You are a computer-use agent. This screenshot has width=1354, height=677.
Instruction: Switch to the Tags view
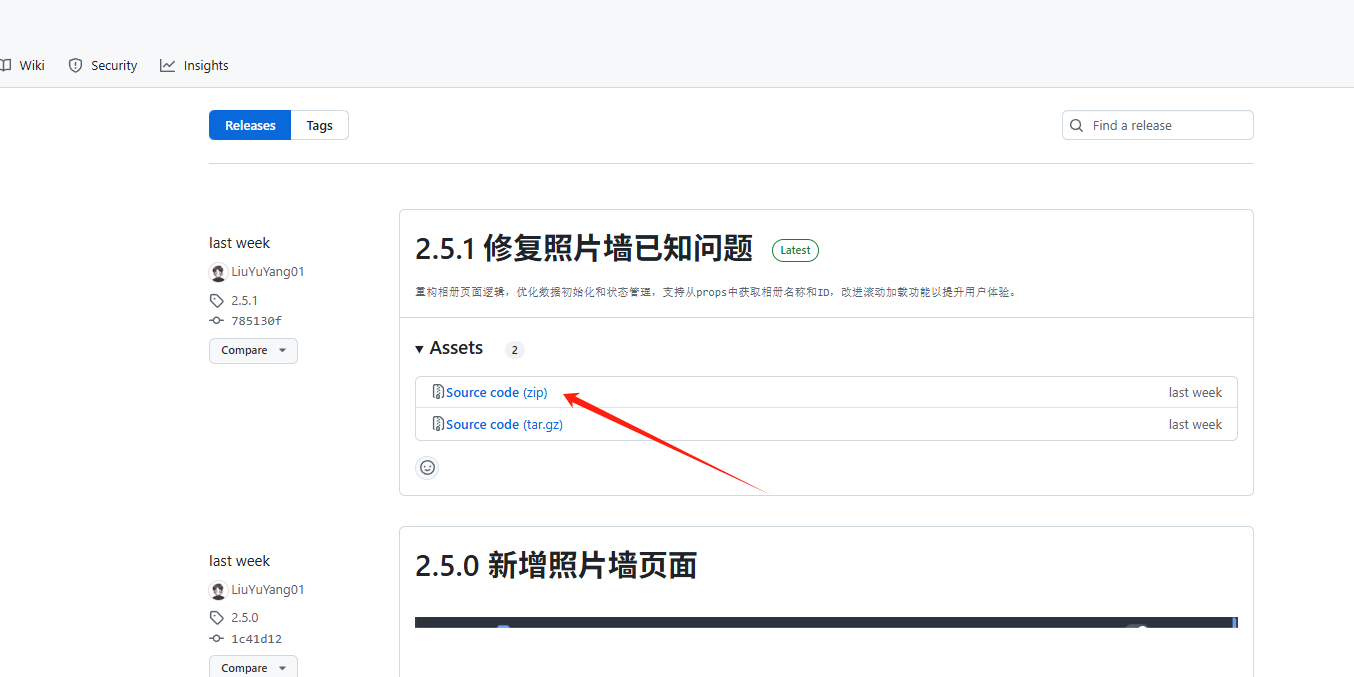pyautogui.click(x=319, y=125)
